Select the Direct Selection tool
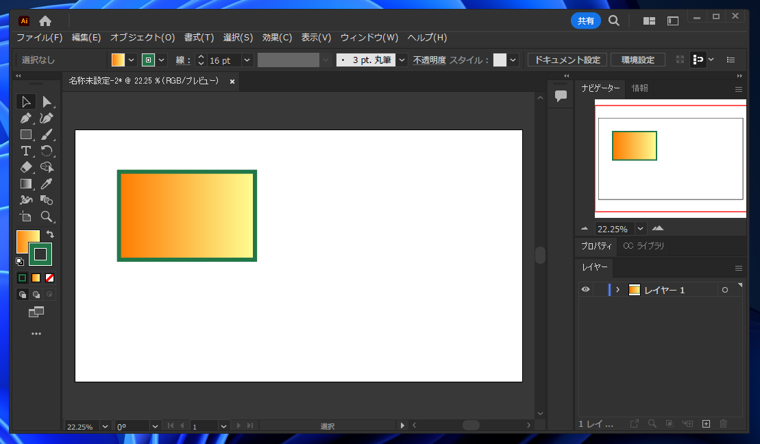 pos(47,102)
